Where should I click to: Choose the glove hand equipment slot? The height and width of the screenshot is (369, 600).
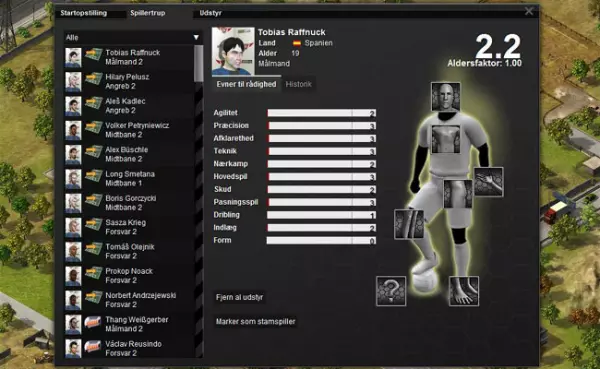[x=489, y=182]
